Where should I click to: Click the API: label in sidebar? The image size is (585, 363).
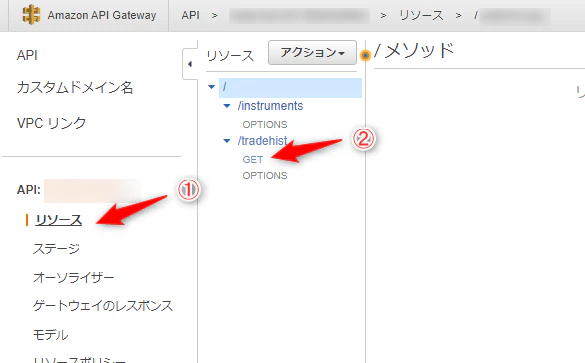[28, 190]
